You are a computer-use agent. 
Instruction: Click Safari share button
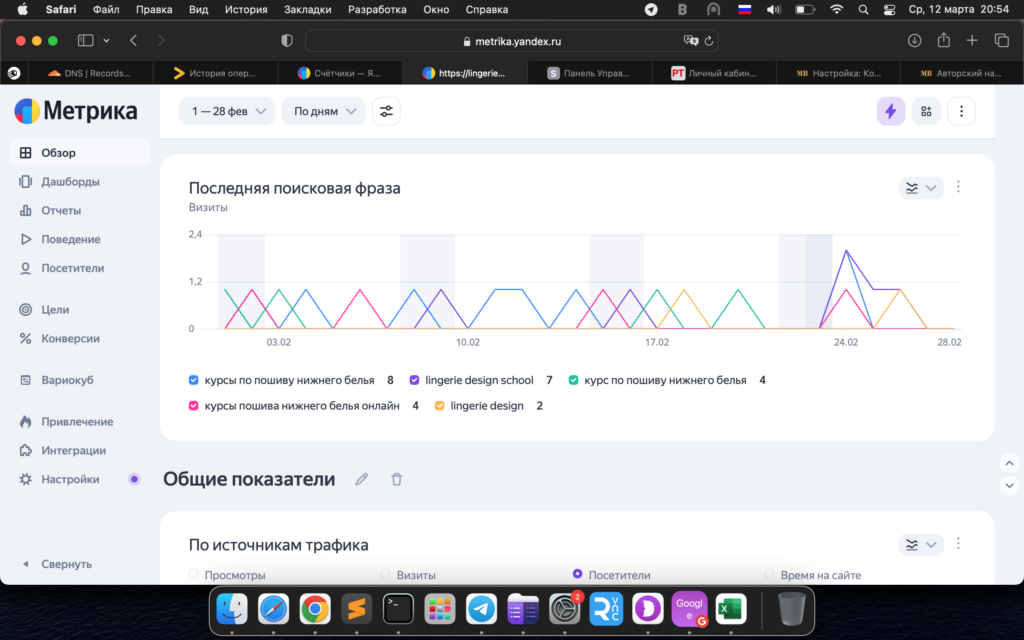[944, 40]
